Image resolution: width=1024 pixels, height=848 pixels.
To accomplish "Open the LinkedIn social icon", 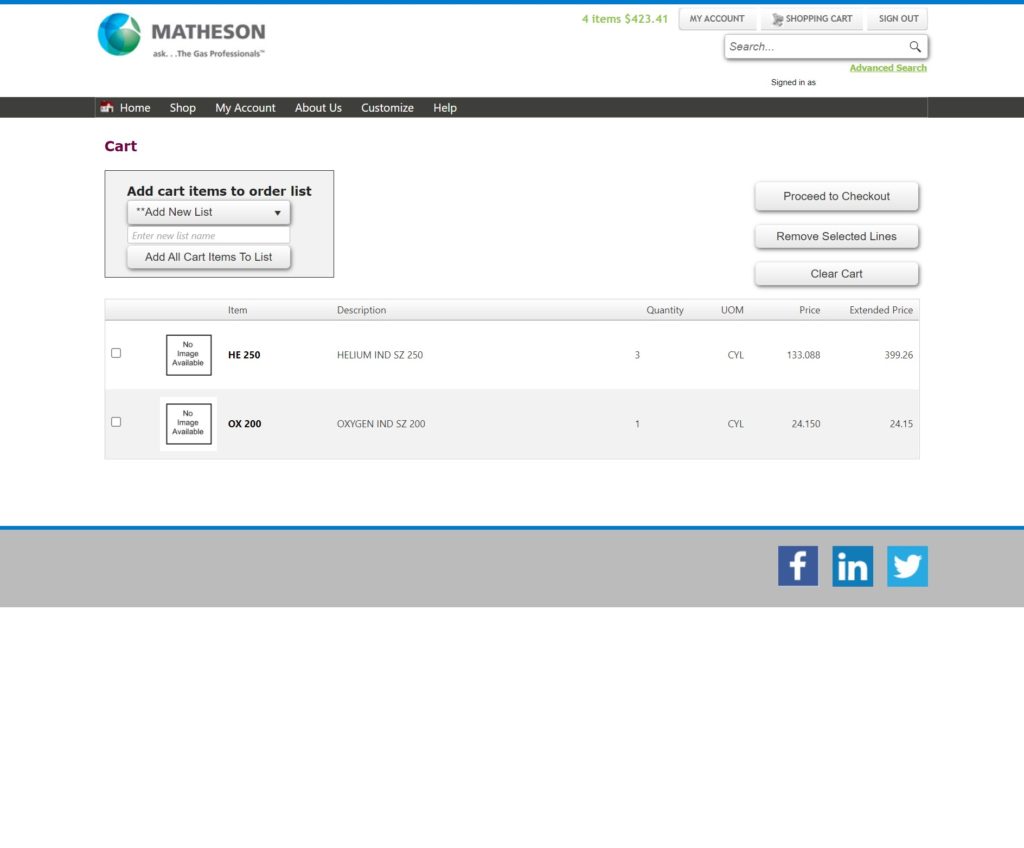I will coord(852,566).
